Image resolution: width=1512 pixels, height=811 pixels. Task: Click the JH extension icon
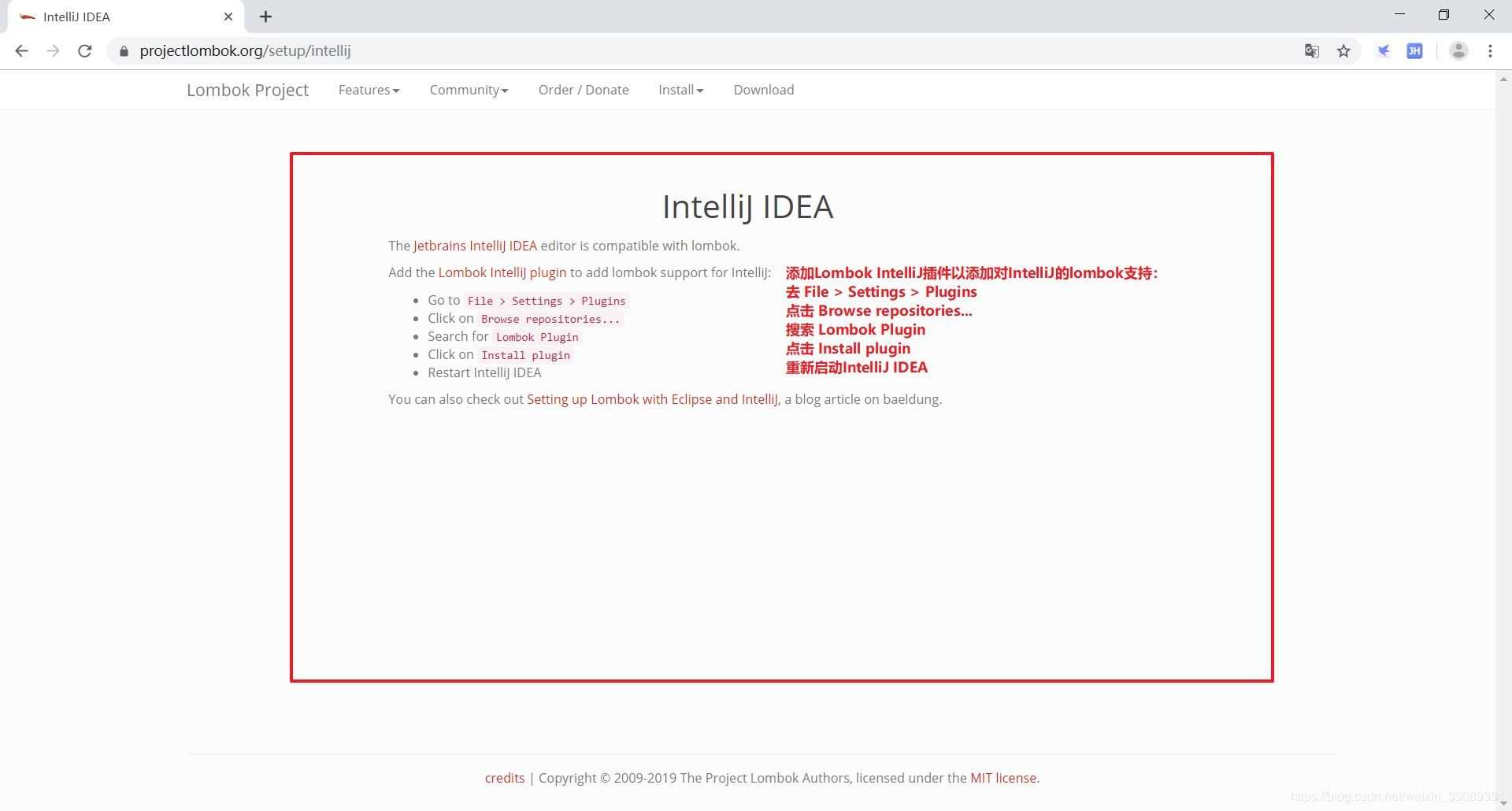(x=1415, y=51)
